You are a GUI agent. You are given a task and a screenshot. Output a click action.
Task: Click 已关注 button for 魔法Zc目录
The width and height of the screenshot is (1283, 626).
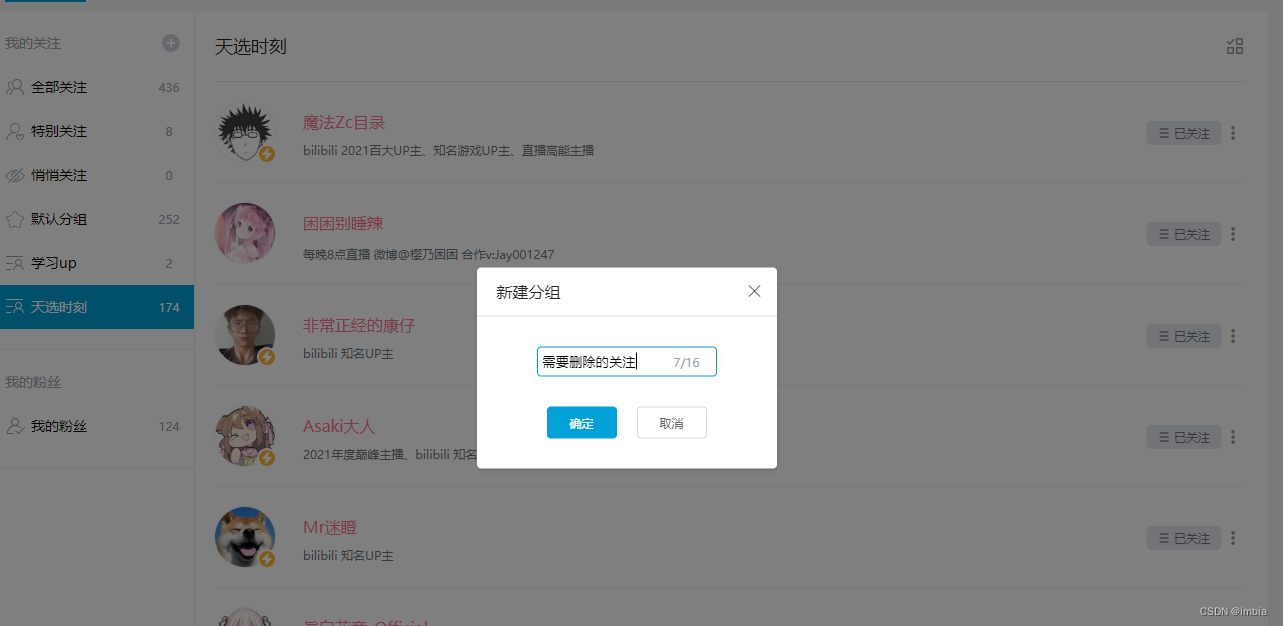pyautogui.click(x=1184, y=133)
